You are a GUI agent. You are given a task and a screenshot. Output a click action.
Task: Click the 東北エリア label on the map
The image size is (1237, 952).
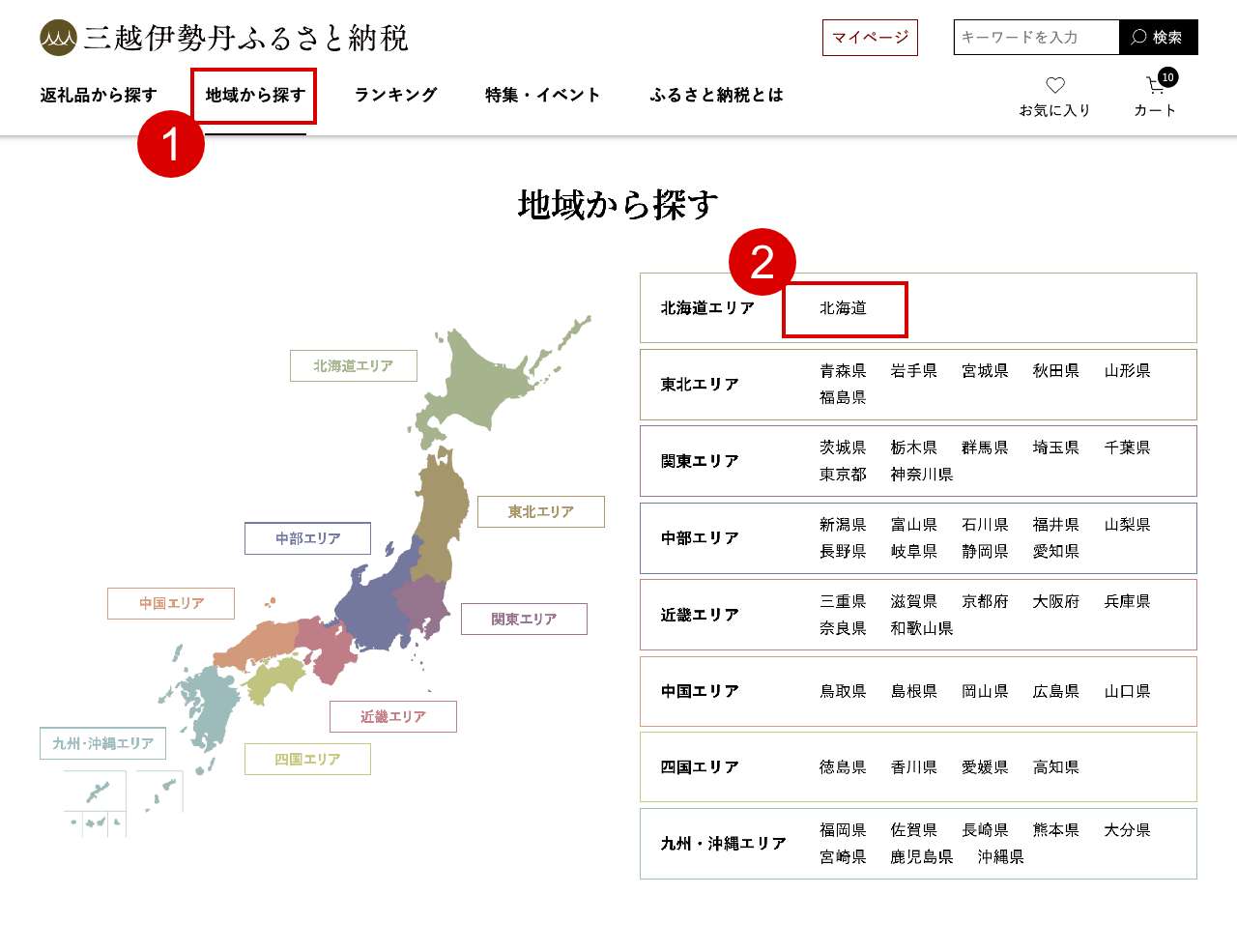540,512
